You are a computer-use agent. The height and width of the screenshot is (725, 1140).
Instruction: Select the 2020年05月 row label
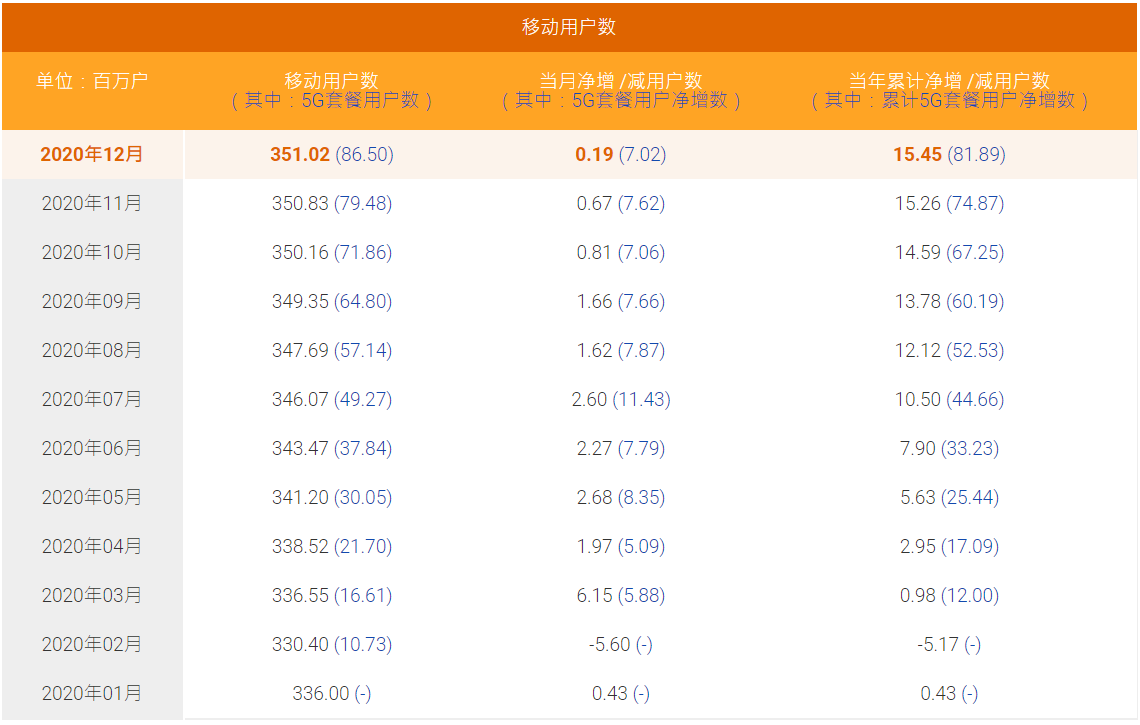pos(92,497)
